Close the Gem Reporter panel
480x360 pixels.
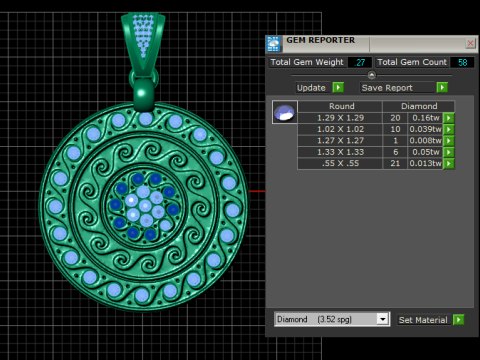point(470,43)
